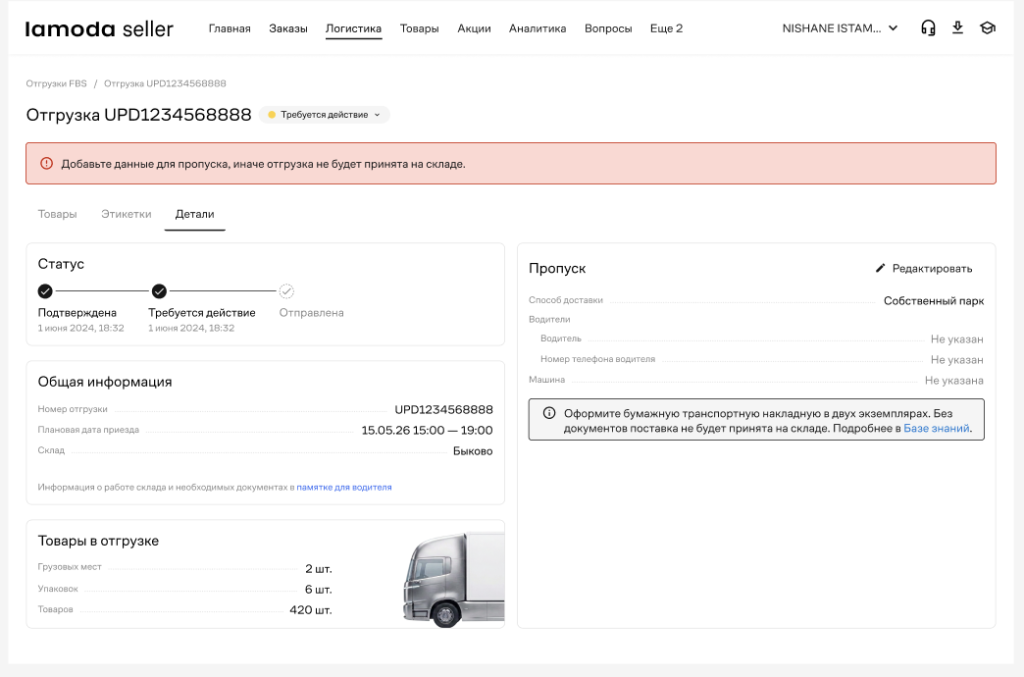This screenshot has height=677, width=1024.
Task: Click the Отгрузка UPD1234568888 breadcrumb
Action: pos(165,84)
